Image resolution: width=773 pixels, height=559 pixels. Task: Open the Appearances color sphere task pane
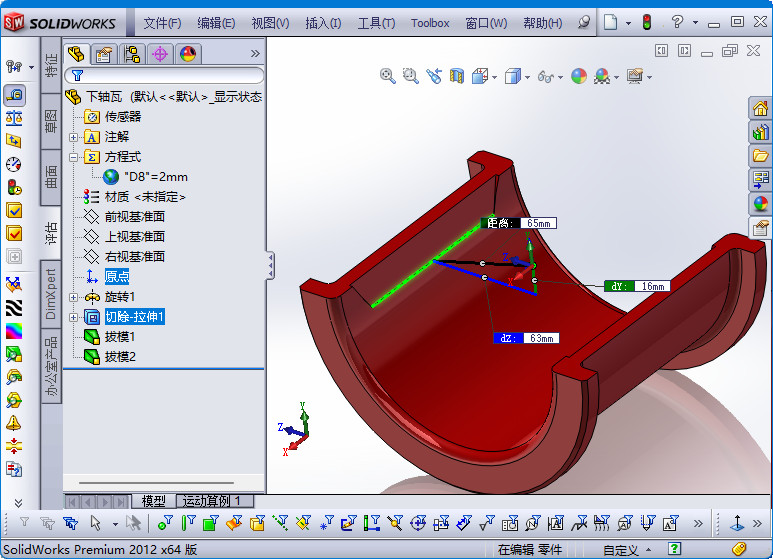760,204
